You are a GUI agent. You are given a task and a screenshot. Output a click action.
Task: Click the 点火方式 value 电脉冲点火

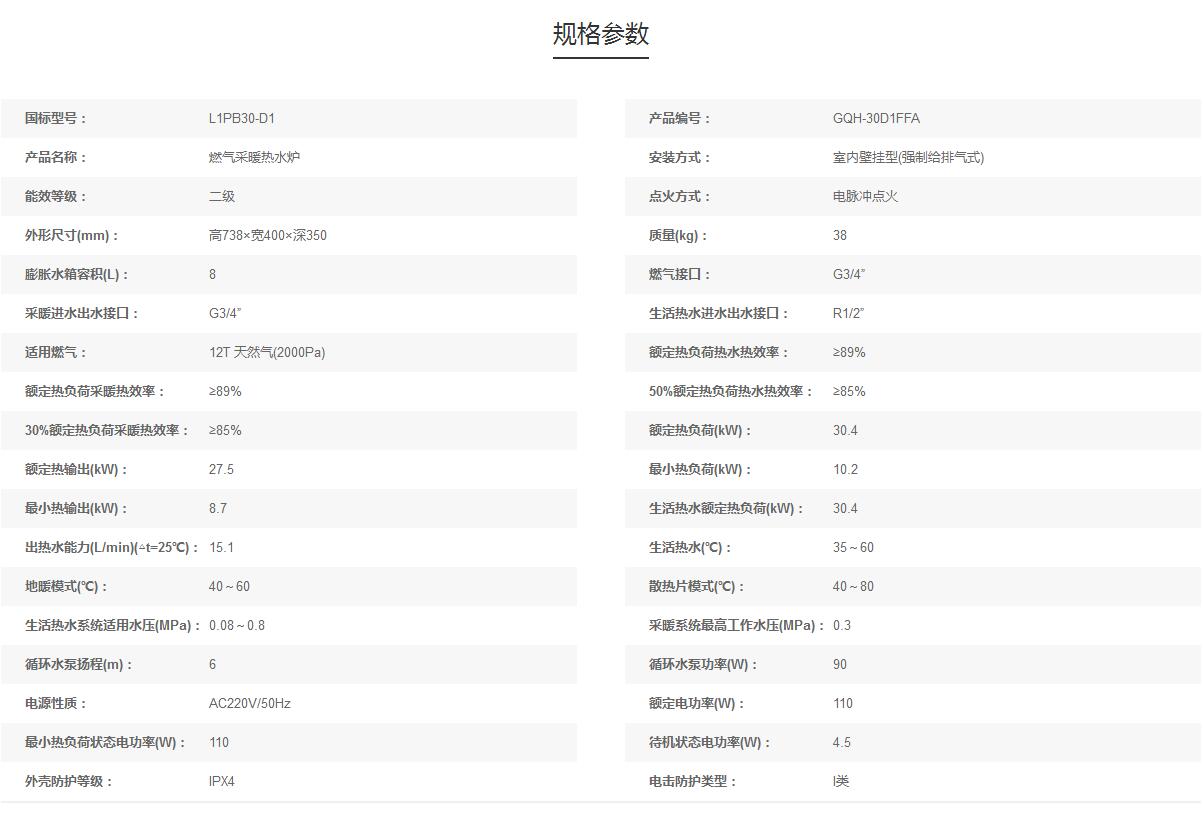[x=865, y=196]
